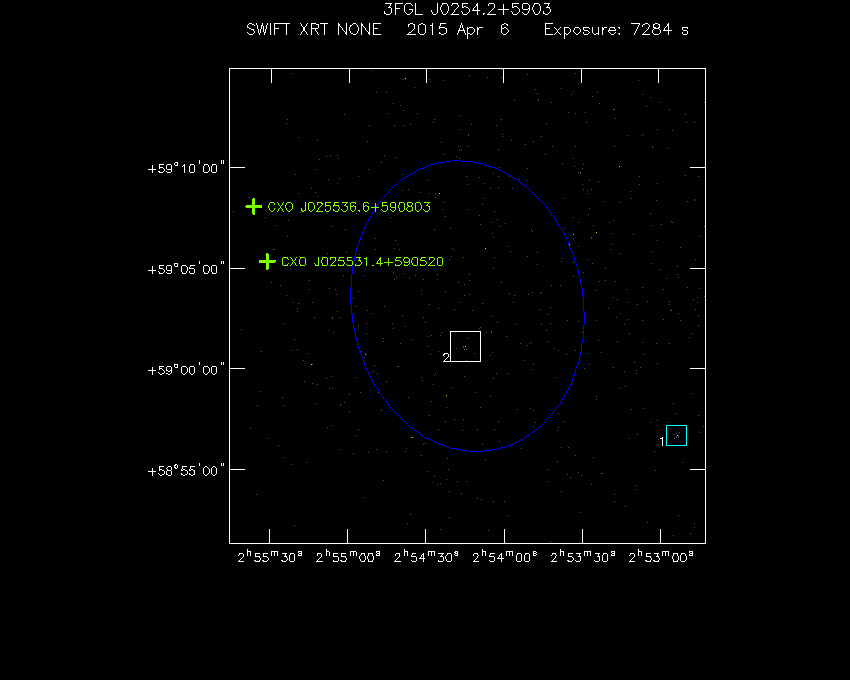850x680 pixels.
Task: Click the right ascension label 2h53m00s
Action: [661, 557]
